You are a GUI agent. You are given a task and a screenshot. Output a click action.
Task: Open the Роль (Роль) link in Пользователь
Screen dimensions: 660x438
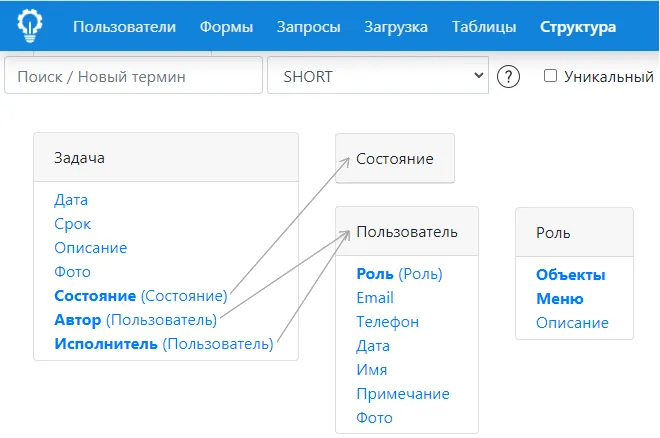pyautogui.click(x=399, y=274)
